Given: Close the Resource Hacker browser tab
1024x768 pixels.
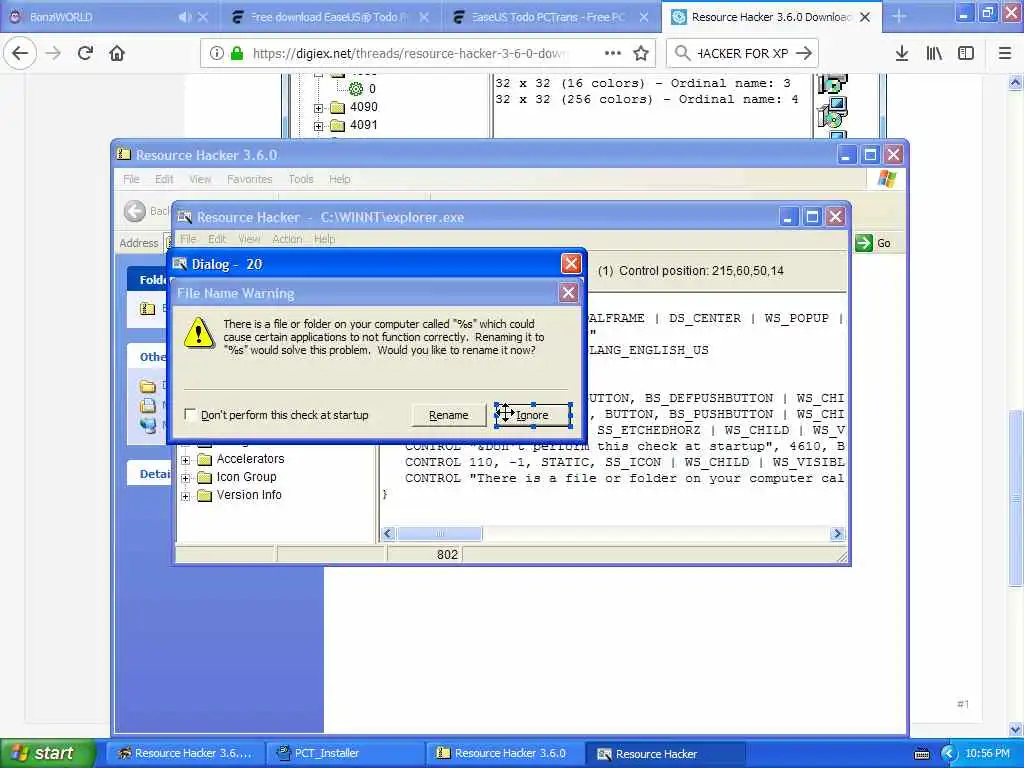Looking at the screenshot, I should 865,17.
